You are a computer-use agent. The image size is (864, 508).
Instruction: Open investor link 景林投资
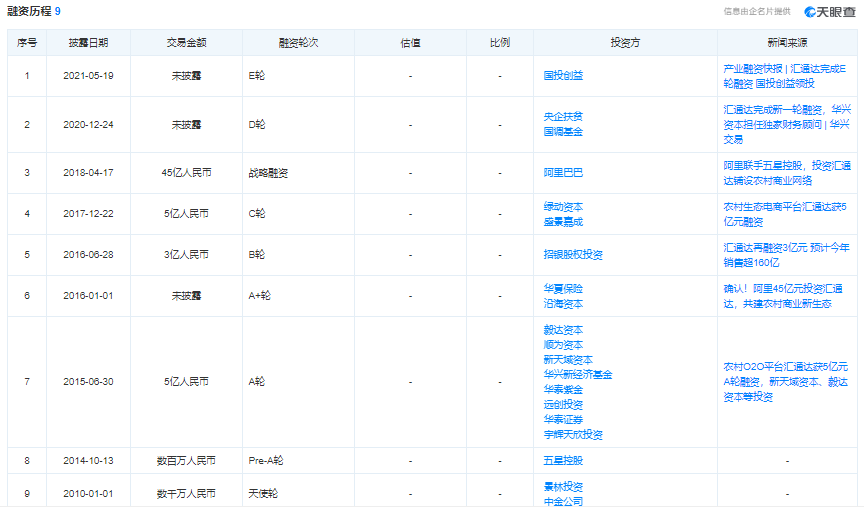coord(563,487)
